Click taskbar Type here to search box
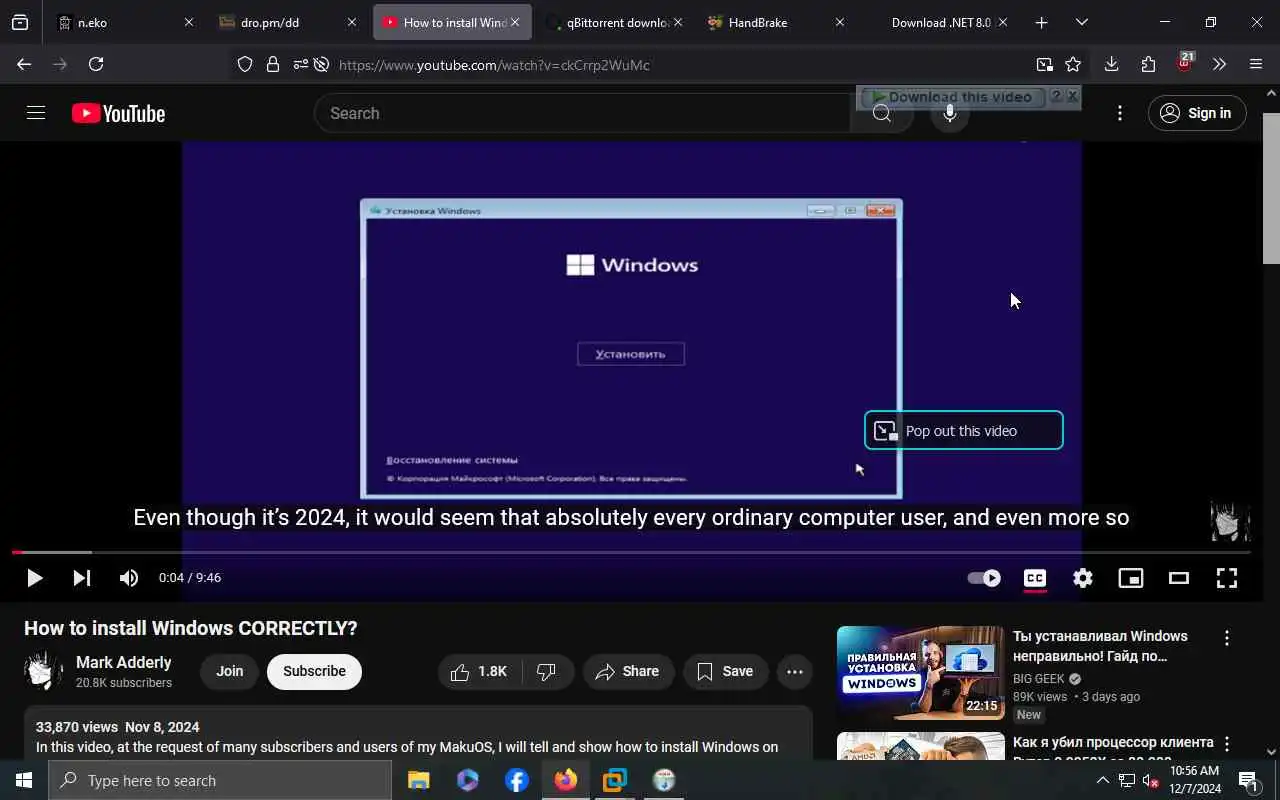 pyautogui.click(x=220, y=780)
